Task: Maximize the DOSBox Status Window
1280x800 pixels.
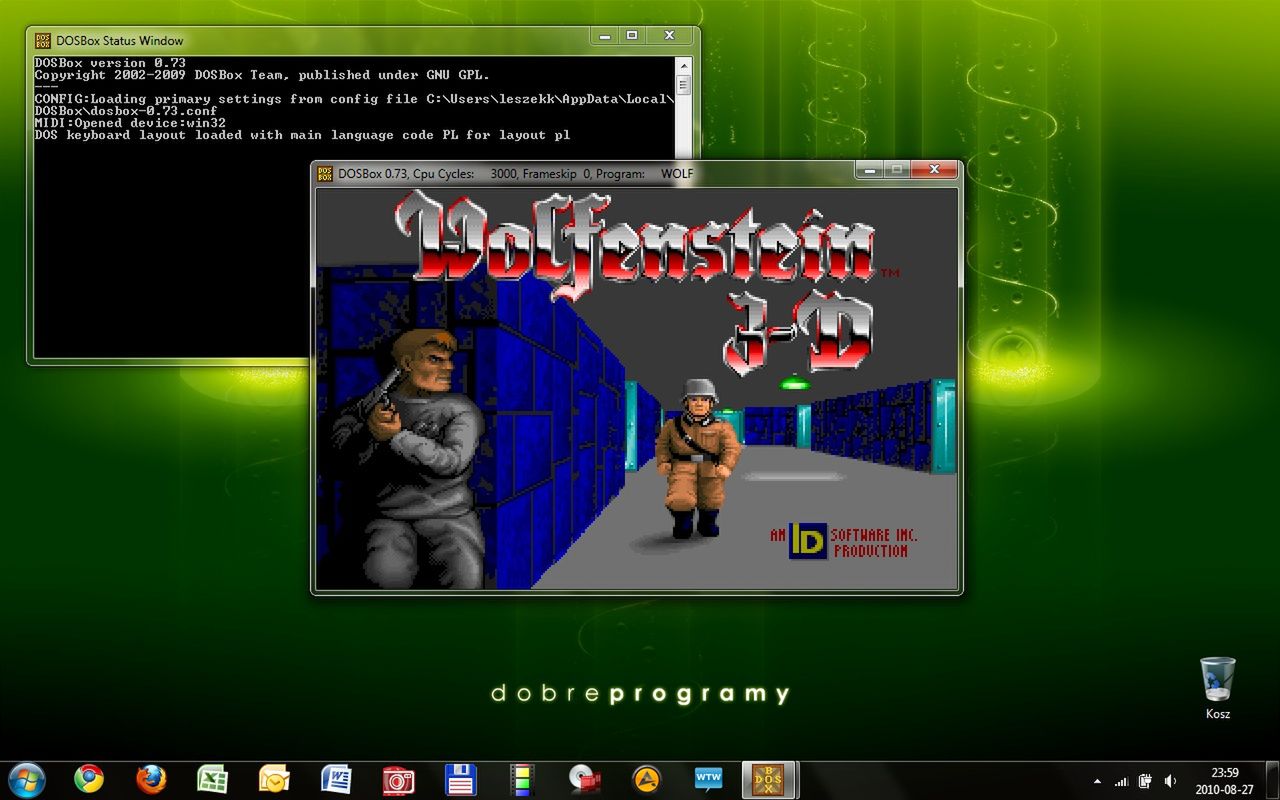Action: (x=631, y=36)
